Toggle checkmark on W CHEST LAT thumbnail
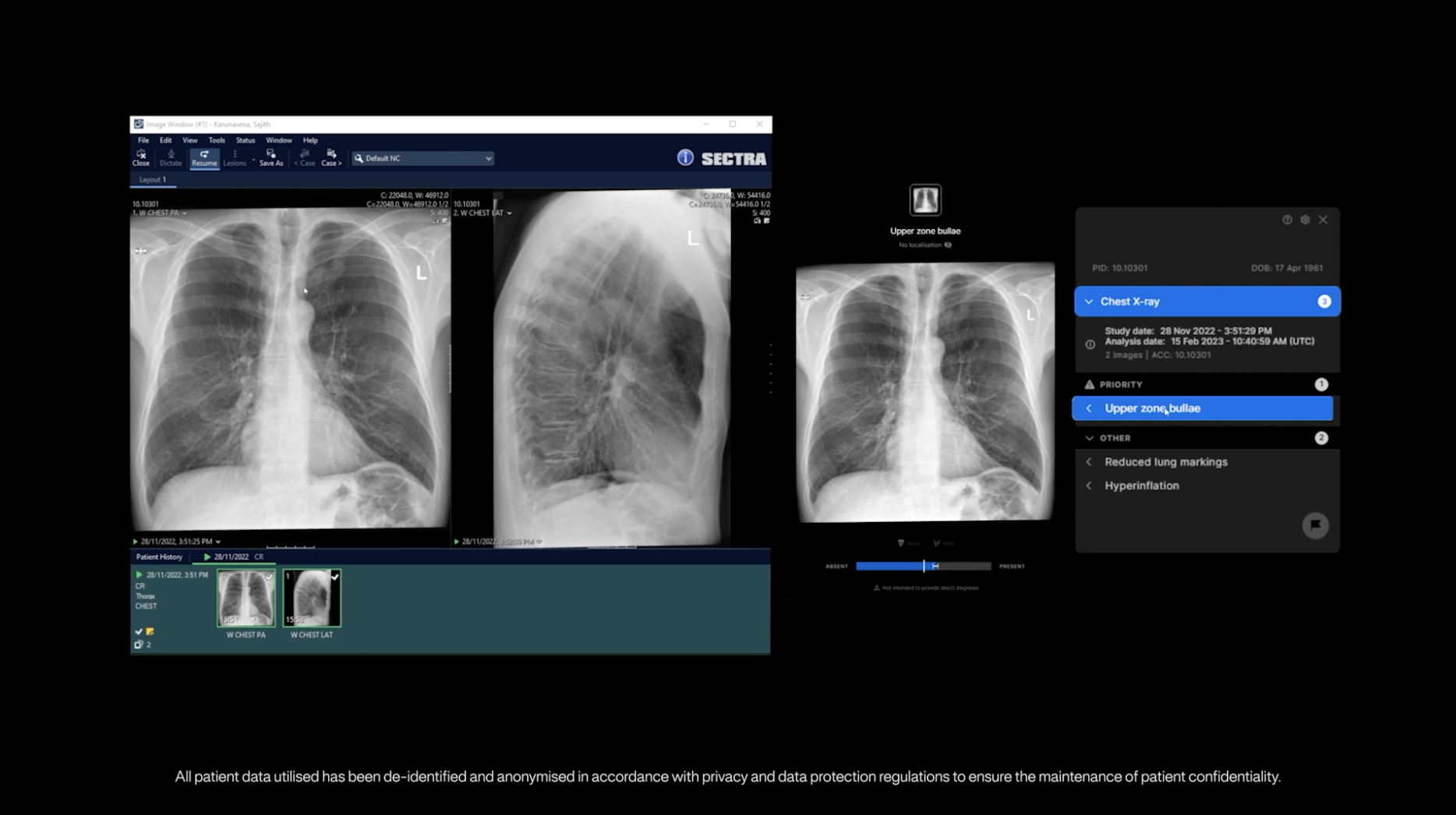The width and height of the screenshot is (1456, 815). click(x=335, y=577)
